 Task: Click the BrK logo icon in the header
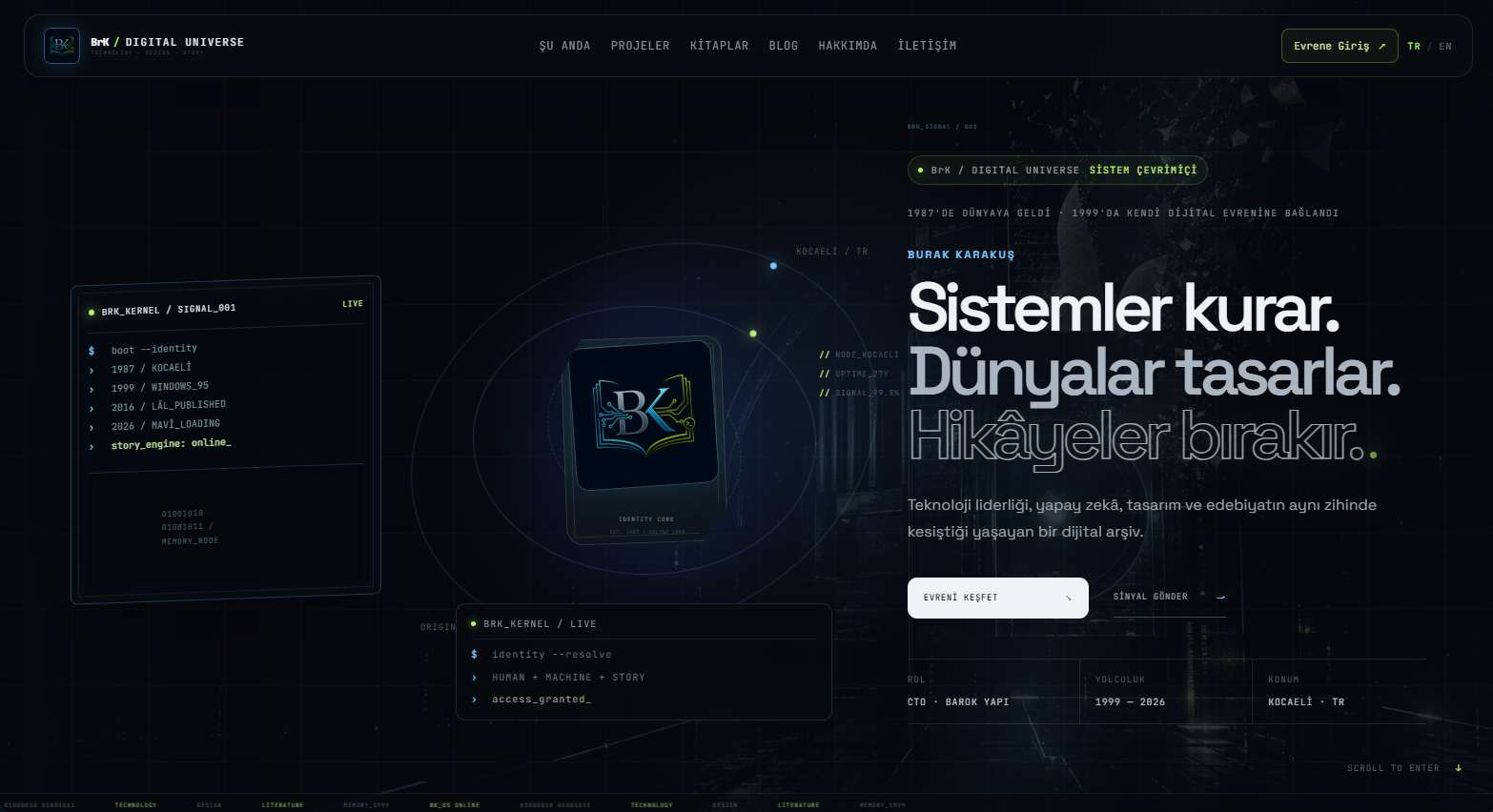coord(62,46)
